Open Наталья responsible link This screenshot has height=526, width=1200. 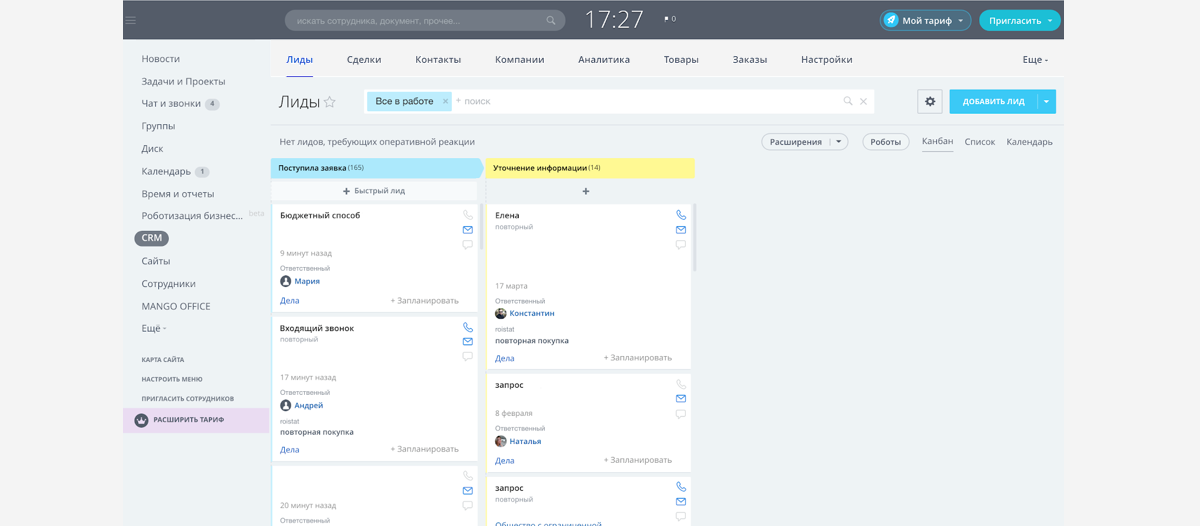point(525,441)
